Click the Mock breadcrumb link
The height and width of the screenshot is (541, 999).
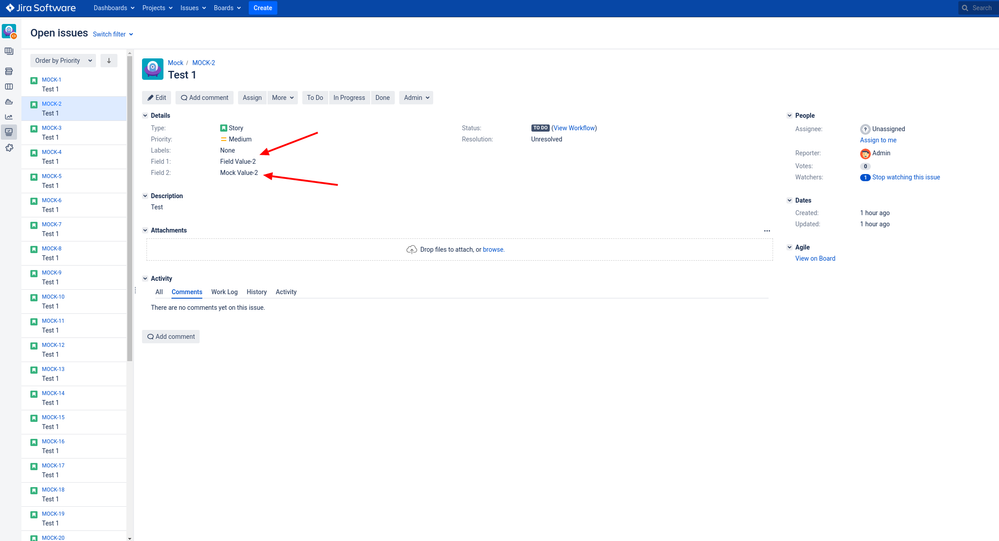pos(175,63)
